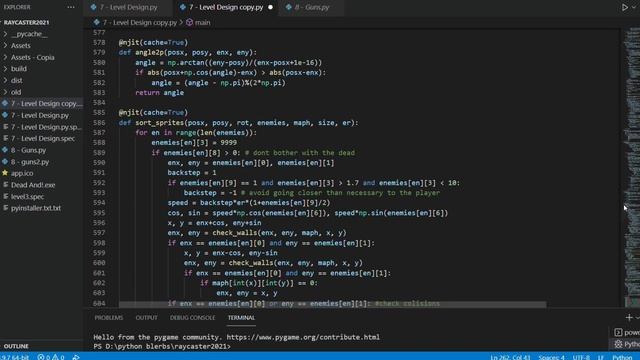Click Python icon on 7 - Level Design copy.py tab

[182, 7]
